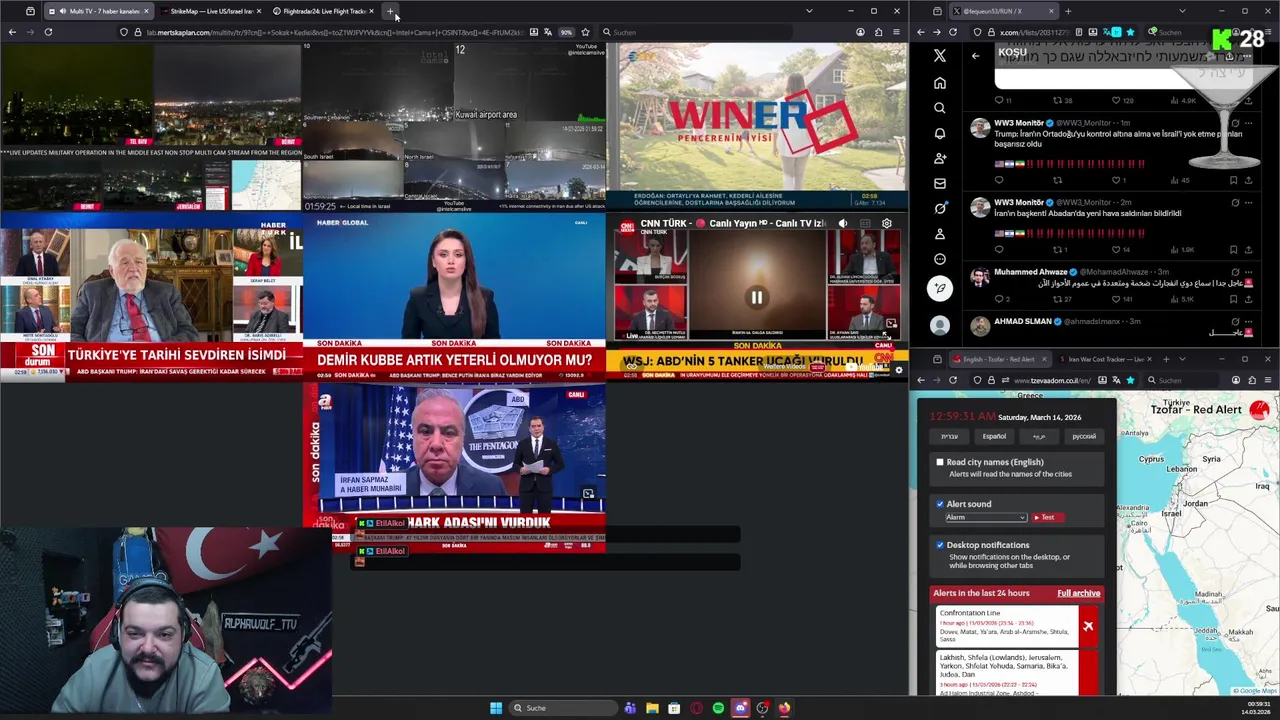The width and height of the screenshot is (1280, 720).
Task: Open CNN Türk player settings gear
Action: tap(886, 224)
